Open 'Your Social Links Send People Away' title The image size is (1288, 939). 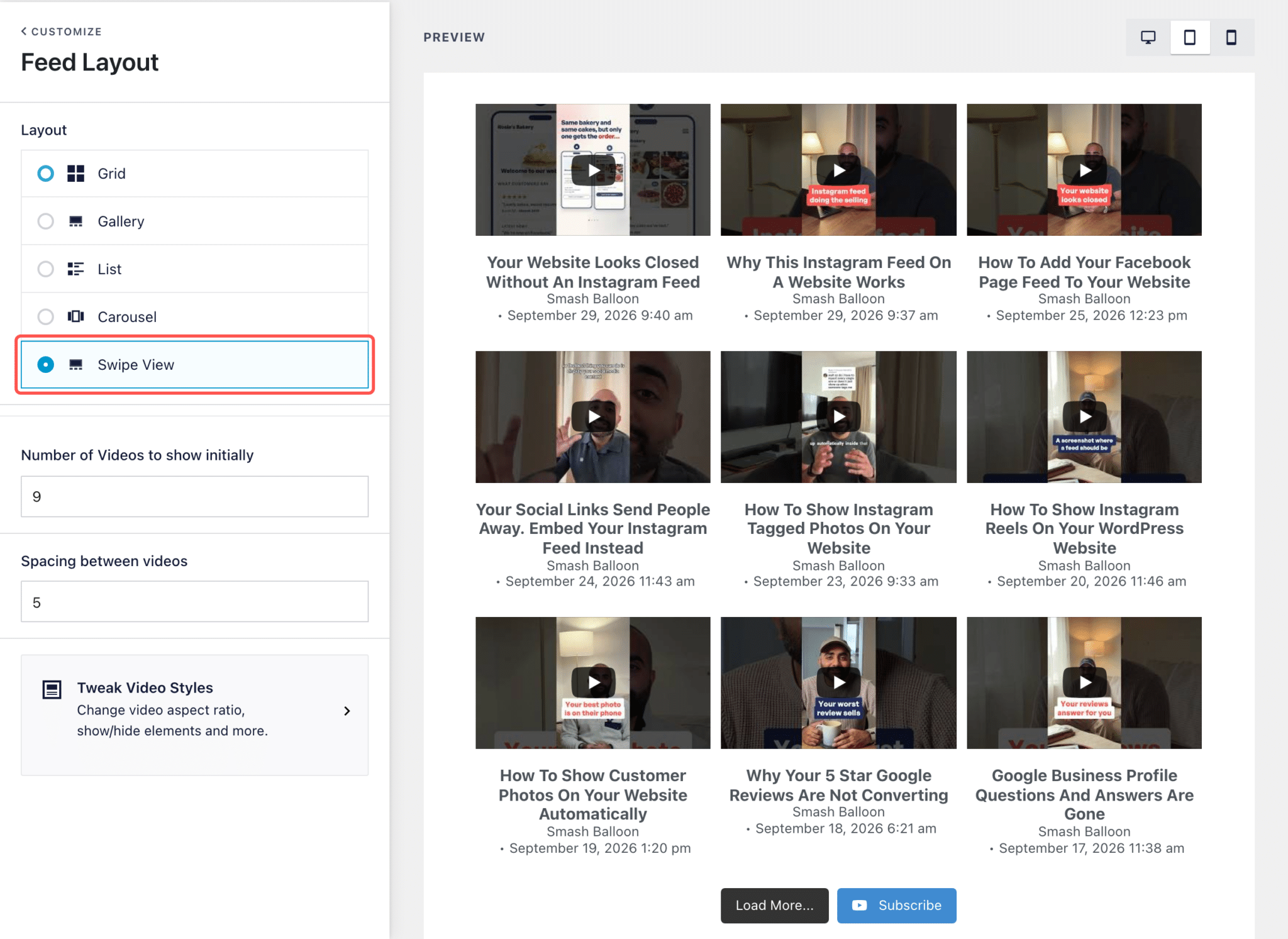593,528
